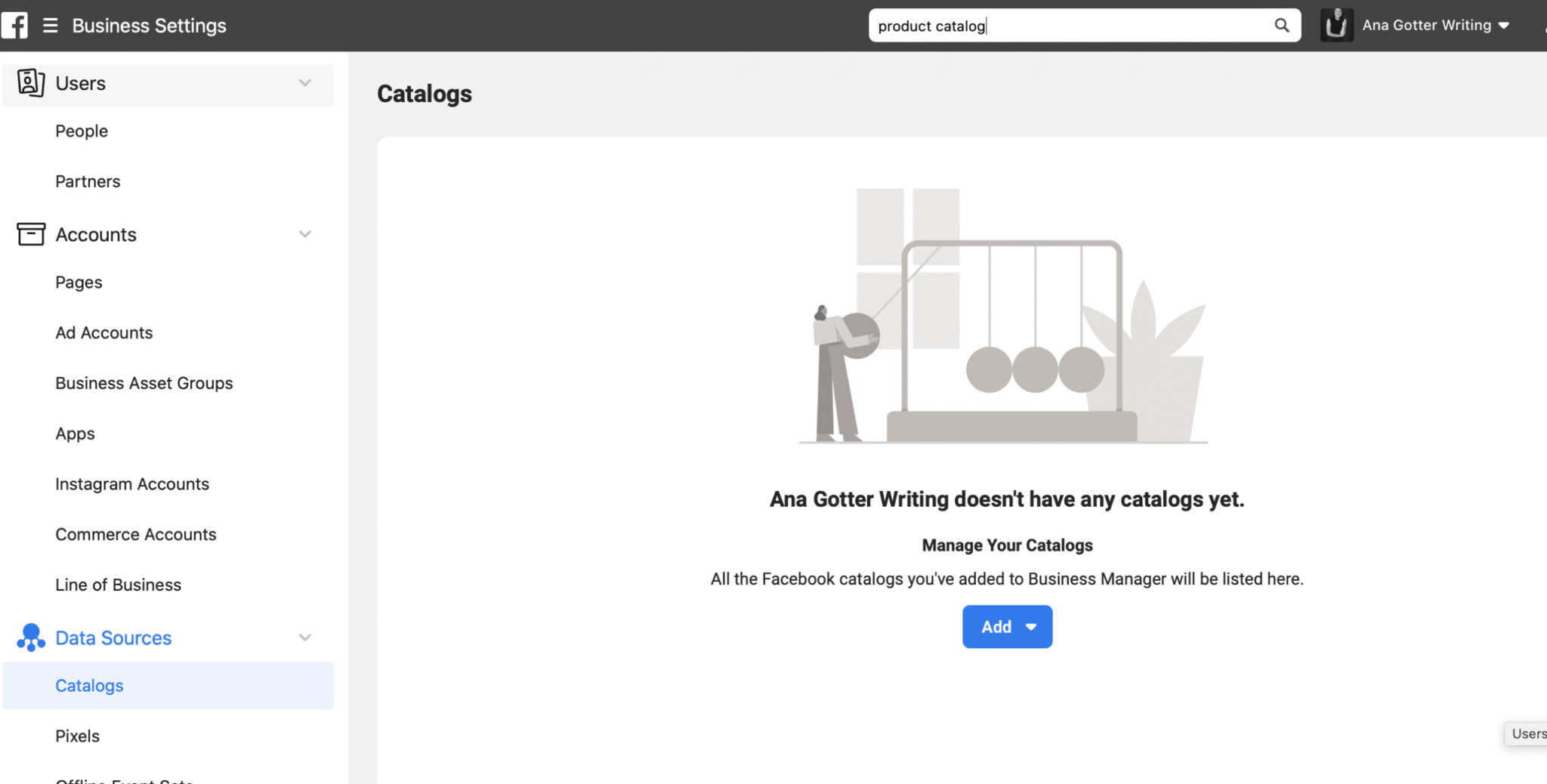
Task: Open Instagram Accounts
Action: (x=132, y=484)
